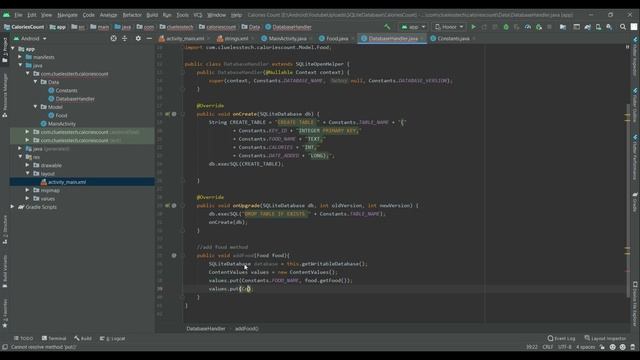Viewport: 640px width, 360px height.
Task: Open the VCS menu
Action: (x=198, y=15)
